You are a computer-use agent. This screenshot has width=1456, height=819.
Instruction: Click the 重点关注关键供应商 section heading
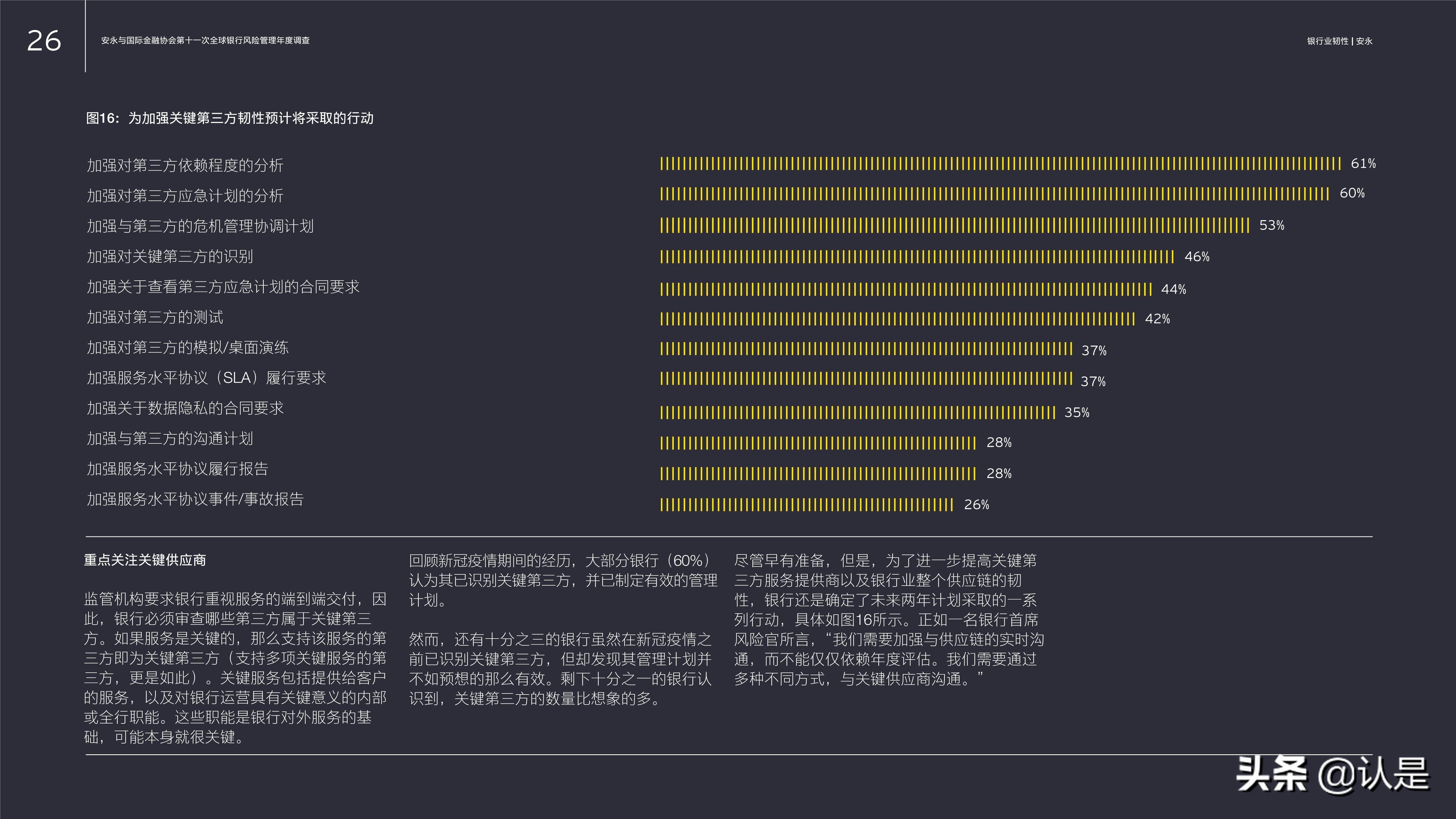pyautogui.click(x=145, y=560)
